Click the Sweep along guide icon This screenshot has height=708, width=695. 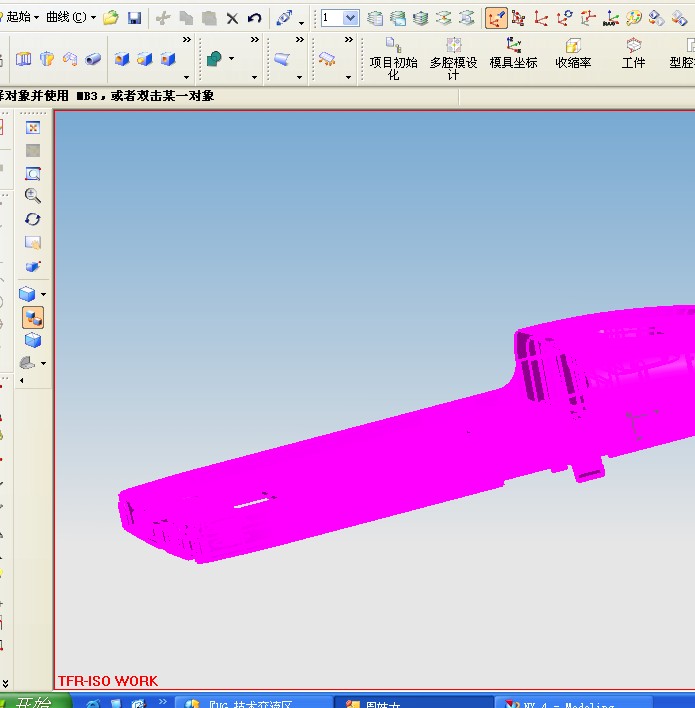70,59
